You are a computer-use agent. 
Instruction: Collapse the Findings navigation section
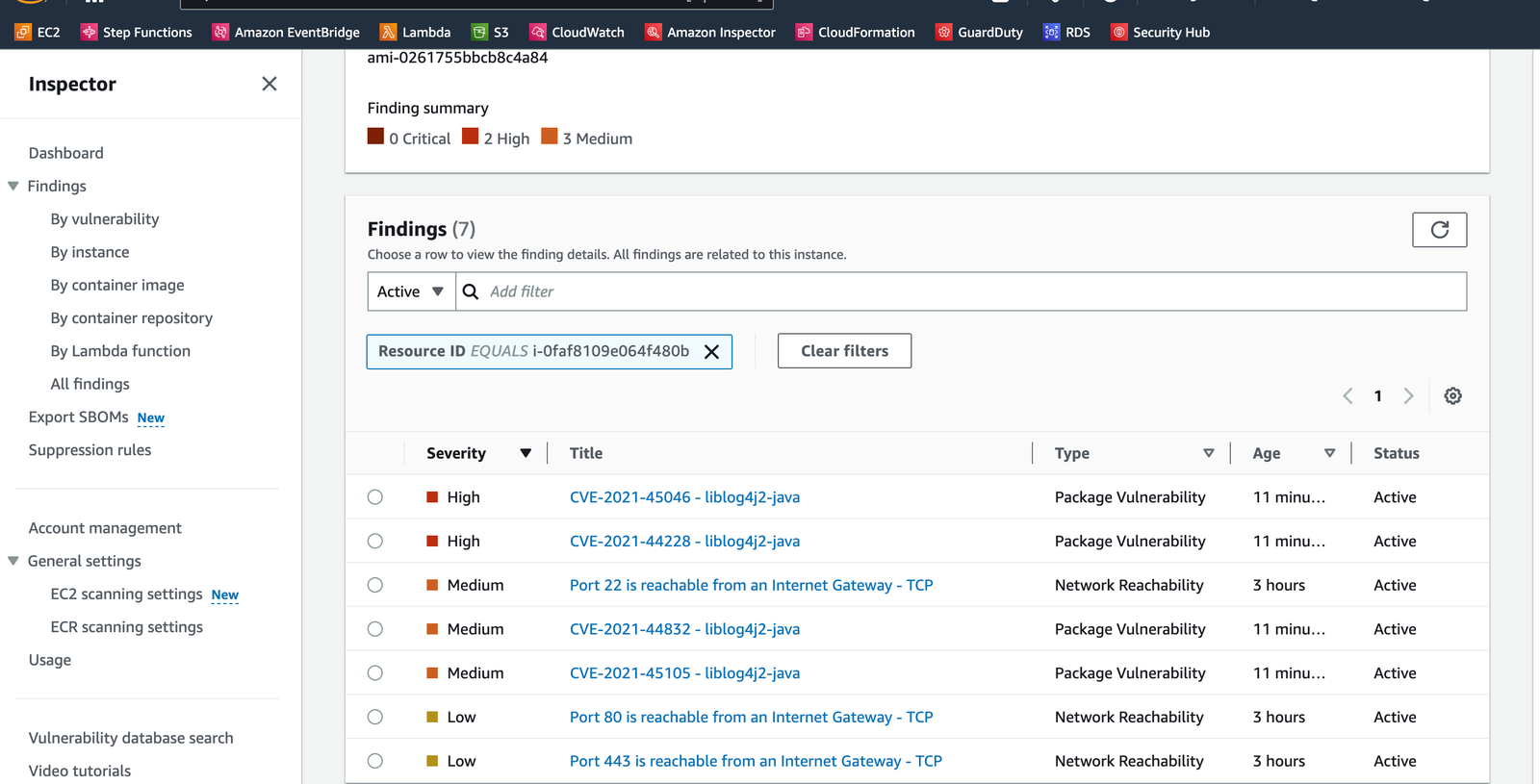(13, 186)
